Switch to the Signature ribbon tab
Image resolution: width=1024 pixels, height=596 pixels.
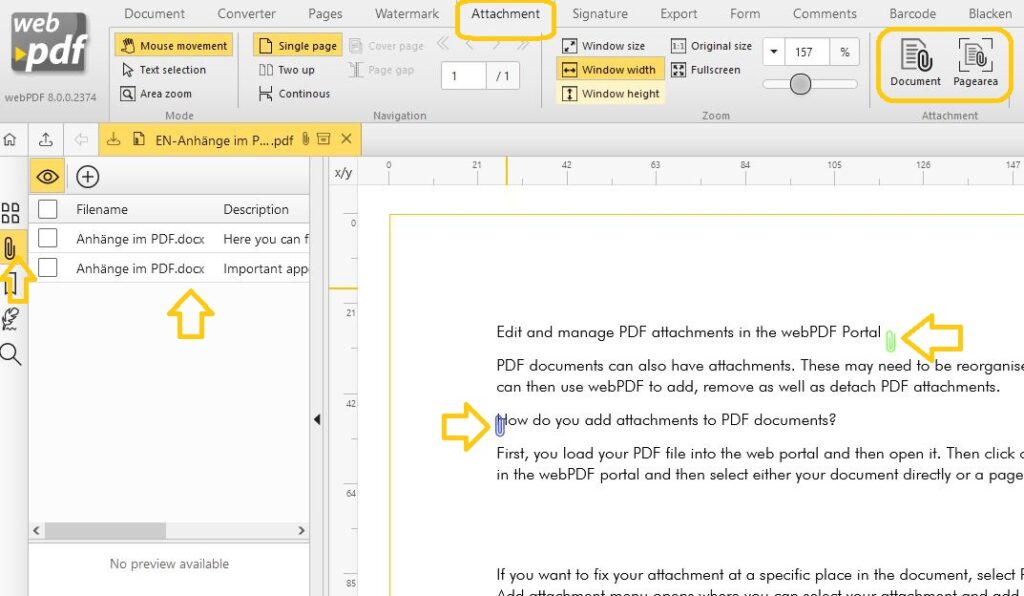(600, 14)
